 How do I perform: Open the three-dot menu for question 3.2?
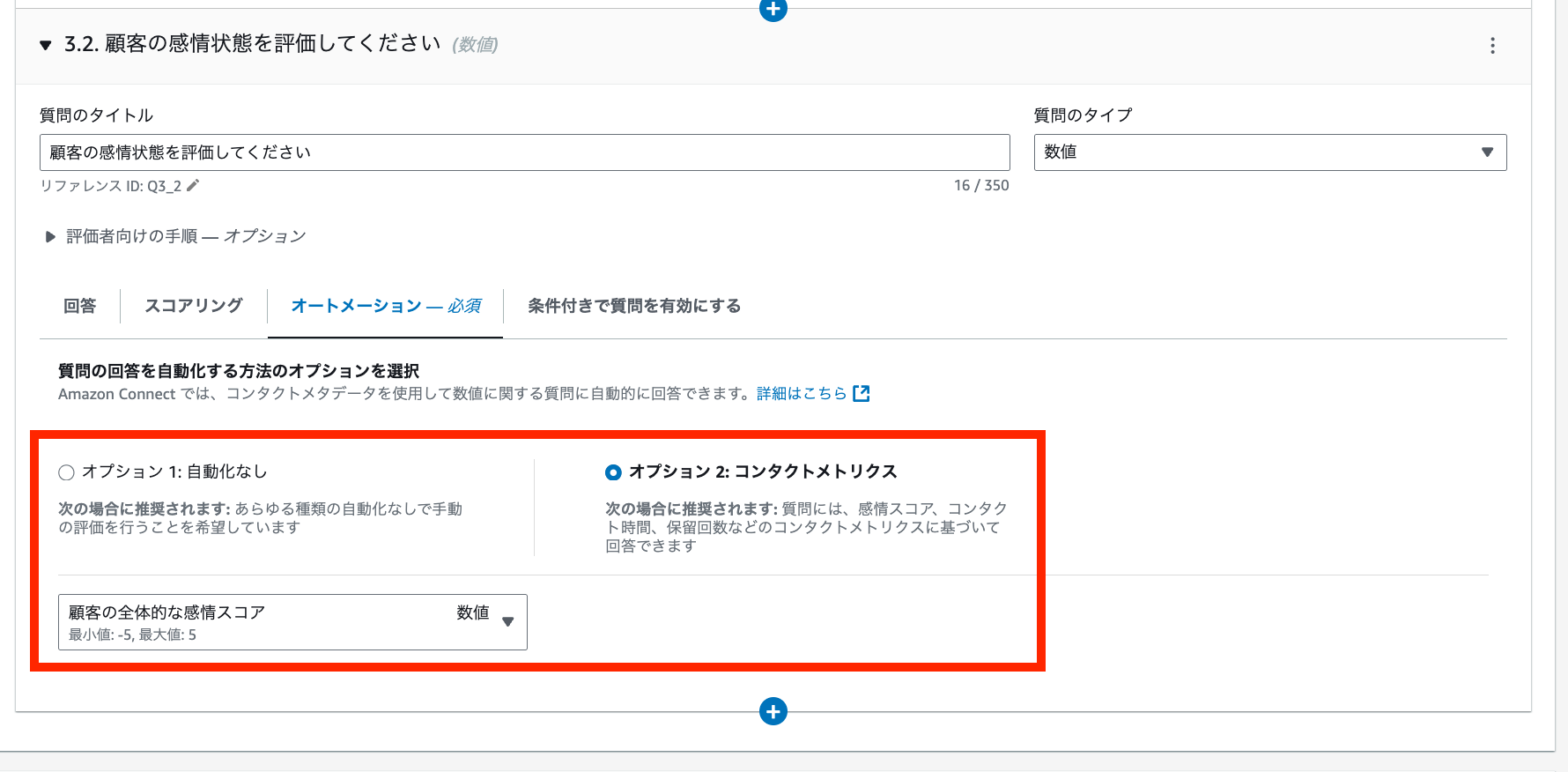point(1492,46)
